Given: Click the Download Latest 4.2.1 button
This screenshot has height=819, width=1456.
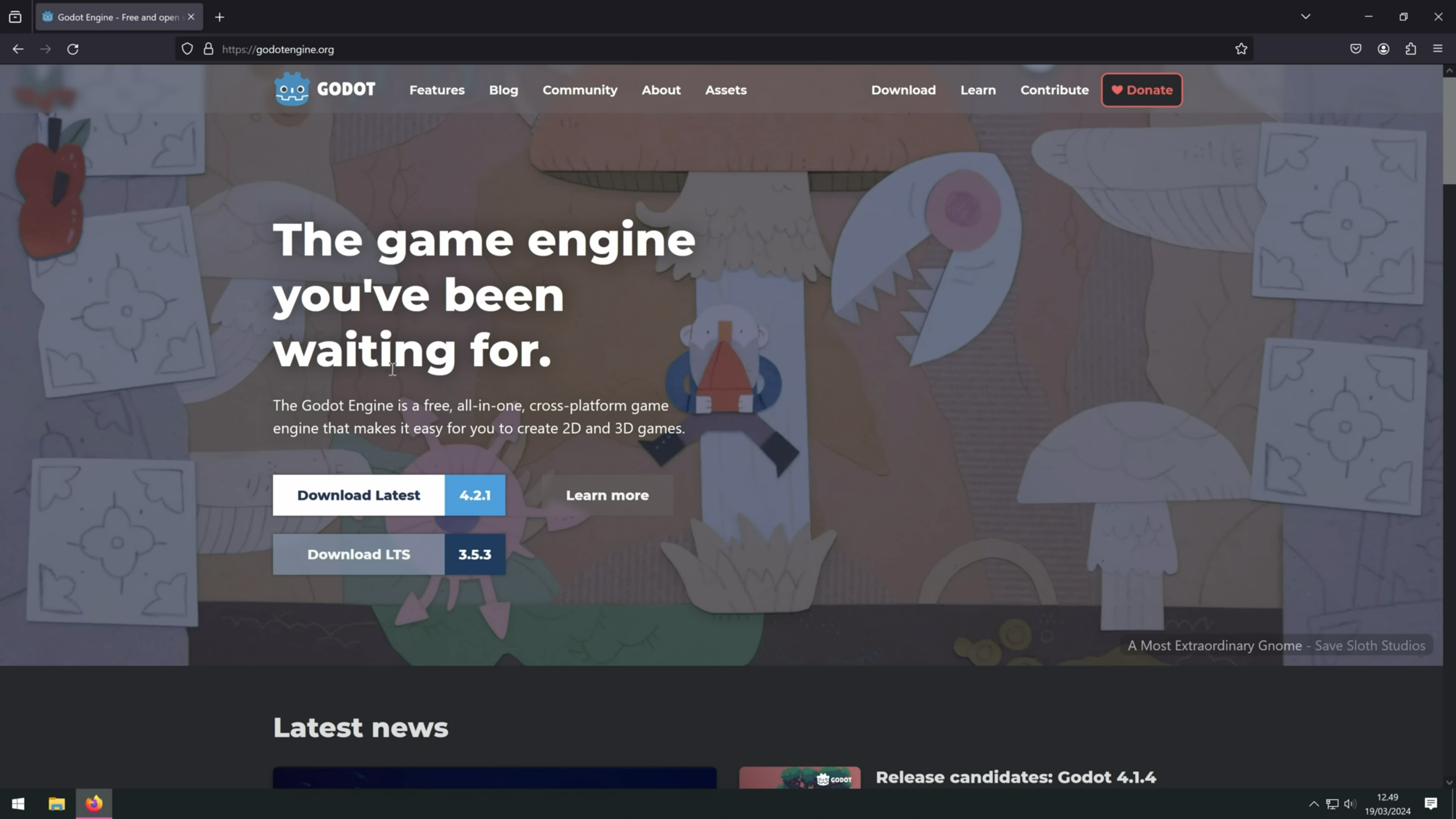Looking at the screenshot, I should click(x=389, y=495).
